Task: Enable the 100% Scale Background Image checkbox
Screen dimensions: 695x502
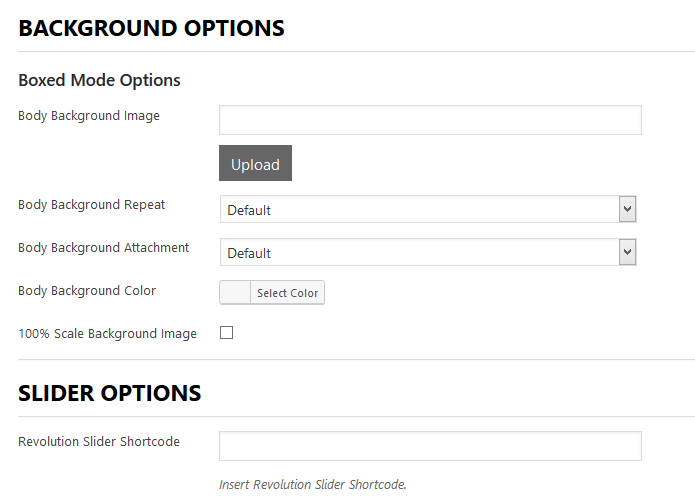Action: click(x=226, y=333)
